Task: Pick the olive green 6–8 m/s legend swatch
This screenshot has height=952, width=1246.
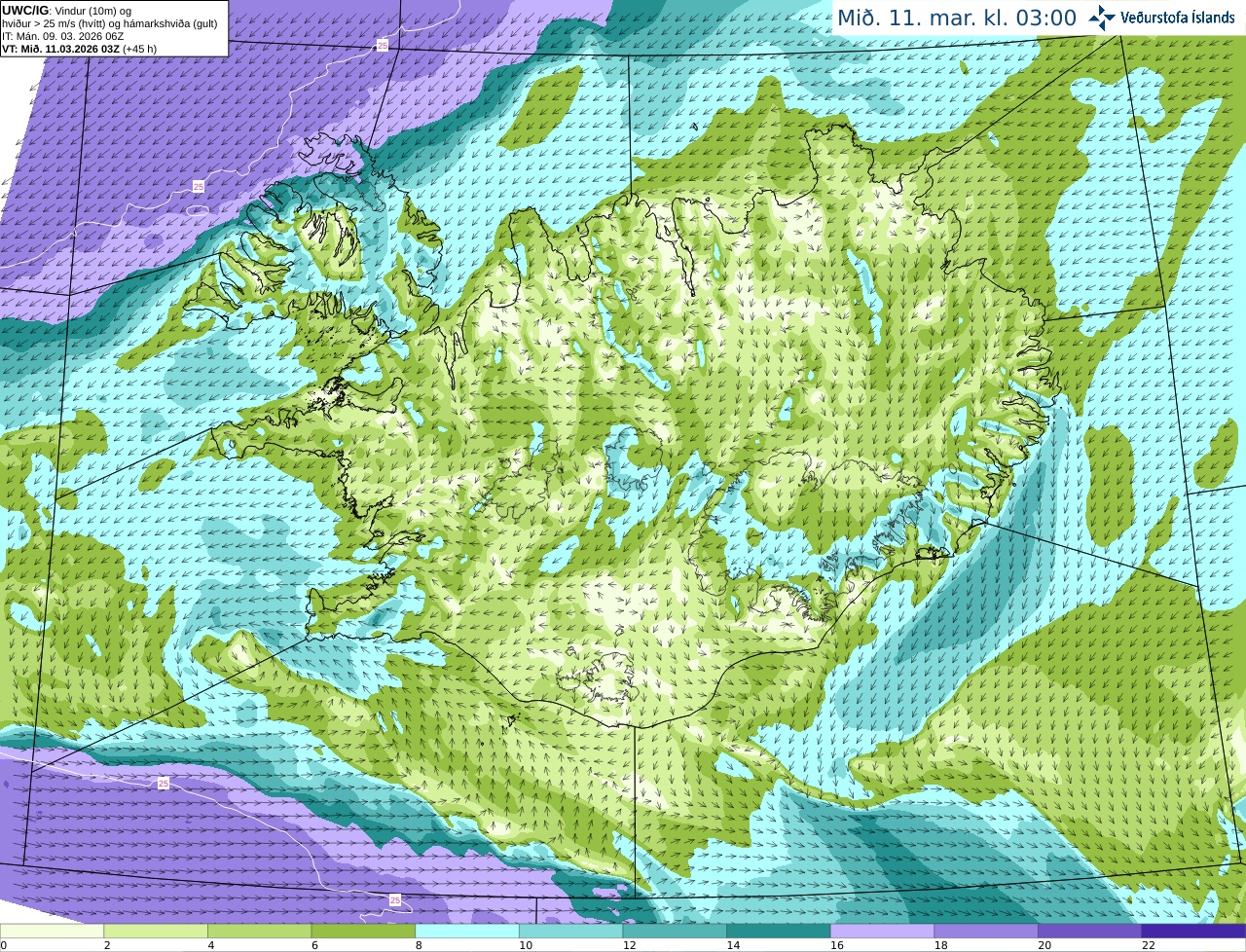Action: click(x=363, y=932)
